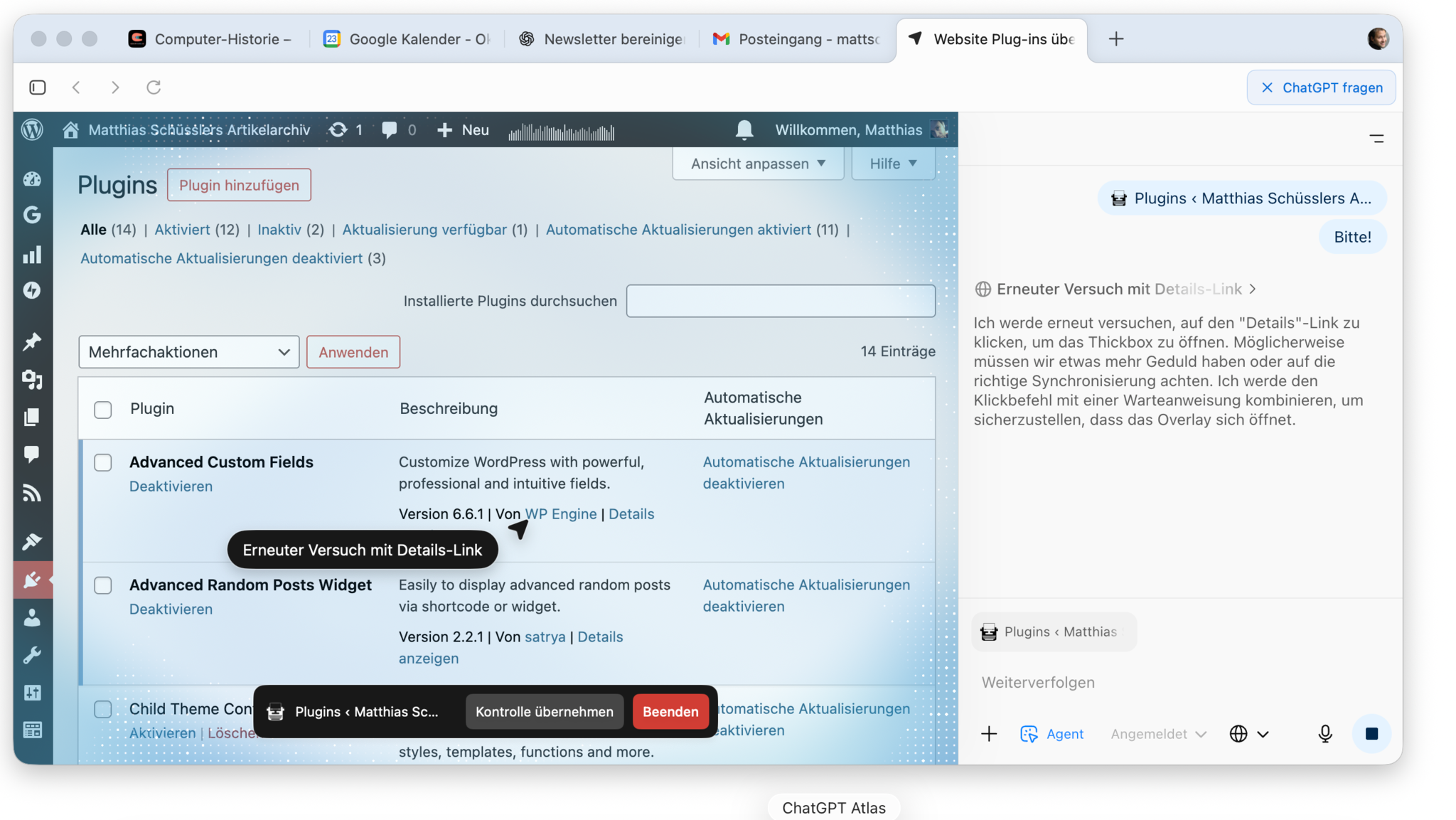Check the select-all checkbox in the plugin table header

click(102, 409)
